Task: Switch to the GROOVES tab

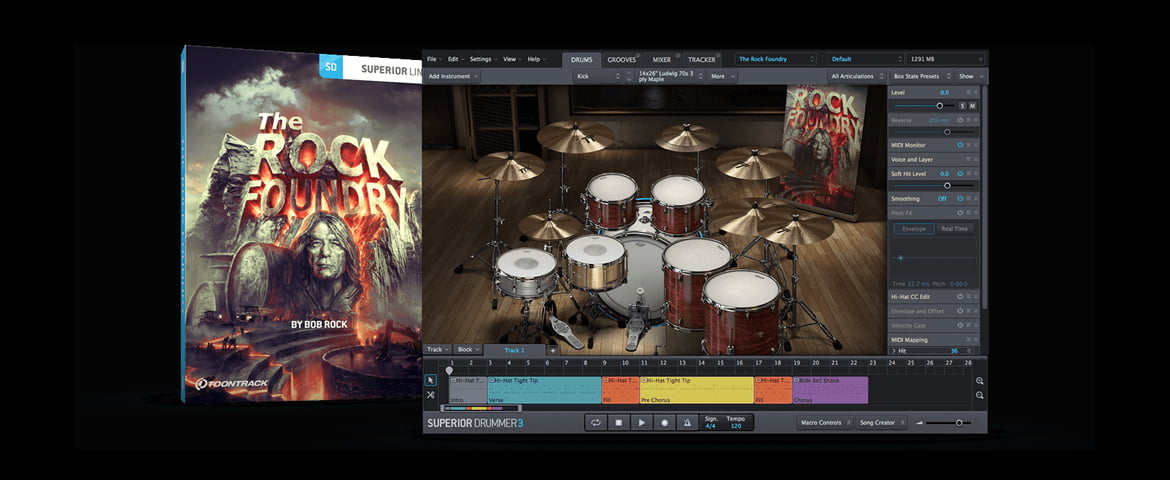Action: (622, 59)
